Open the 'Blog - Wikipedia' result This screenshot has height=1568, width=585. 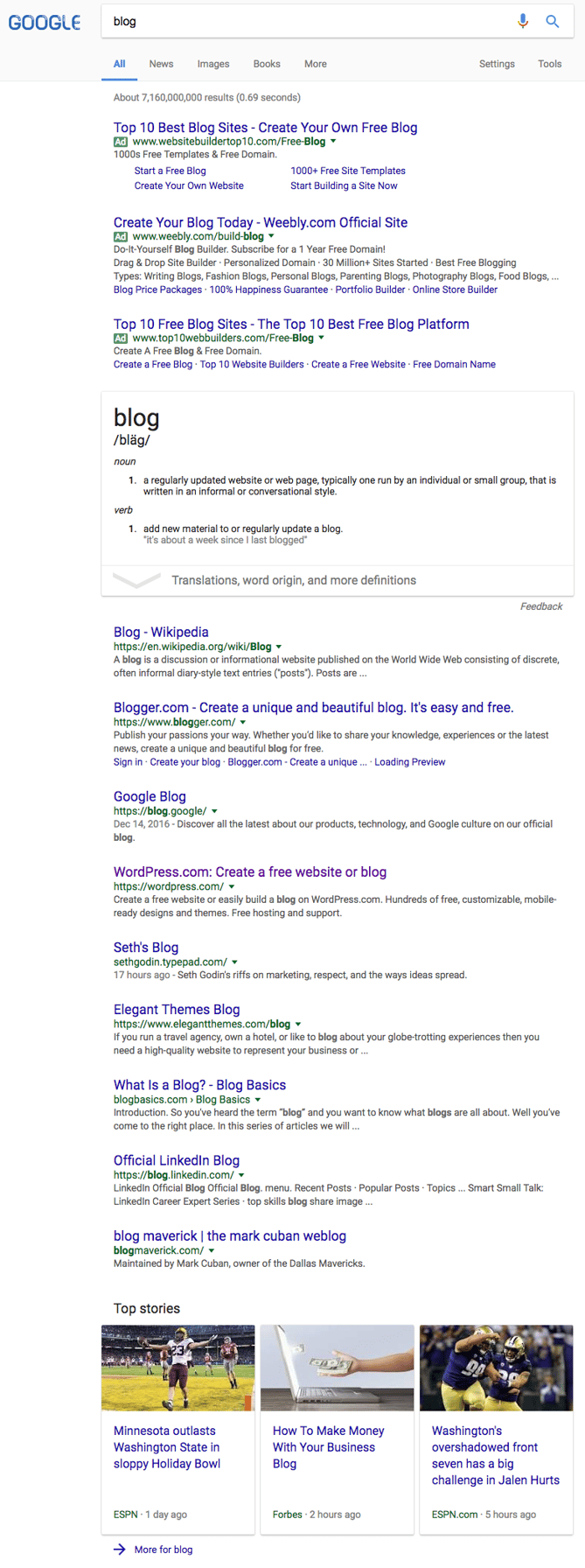tap(161, 632)
